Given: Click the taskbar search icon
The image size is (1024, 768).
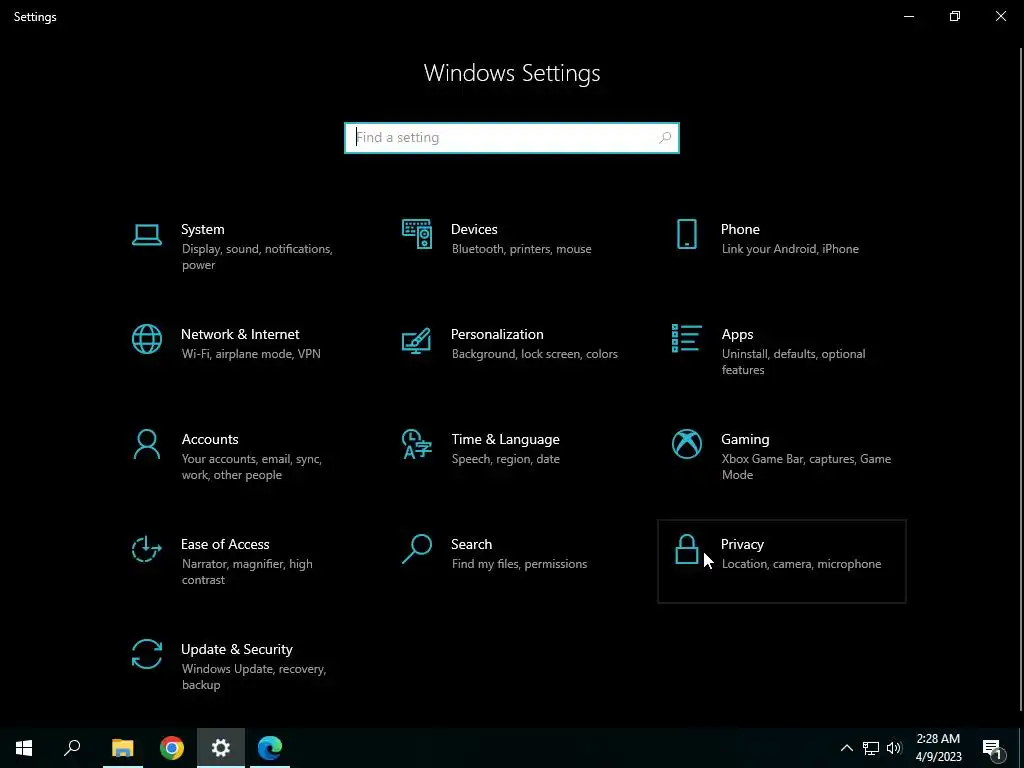Looking at the screenshot, I should pos(72,748).
